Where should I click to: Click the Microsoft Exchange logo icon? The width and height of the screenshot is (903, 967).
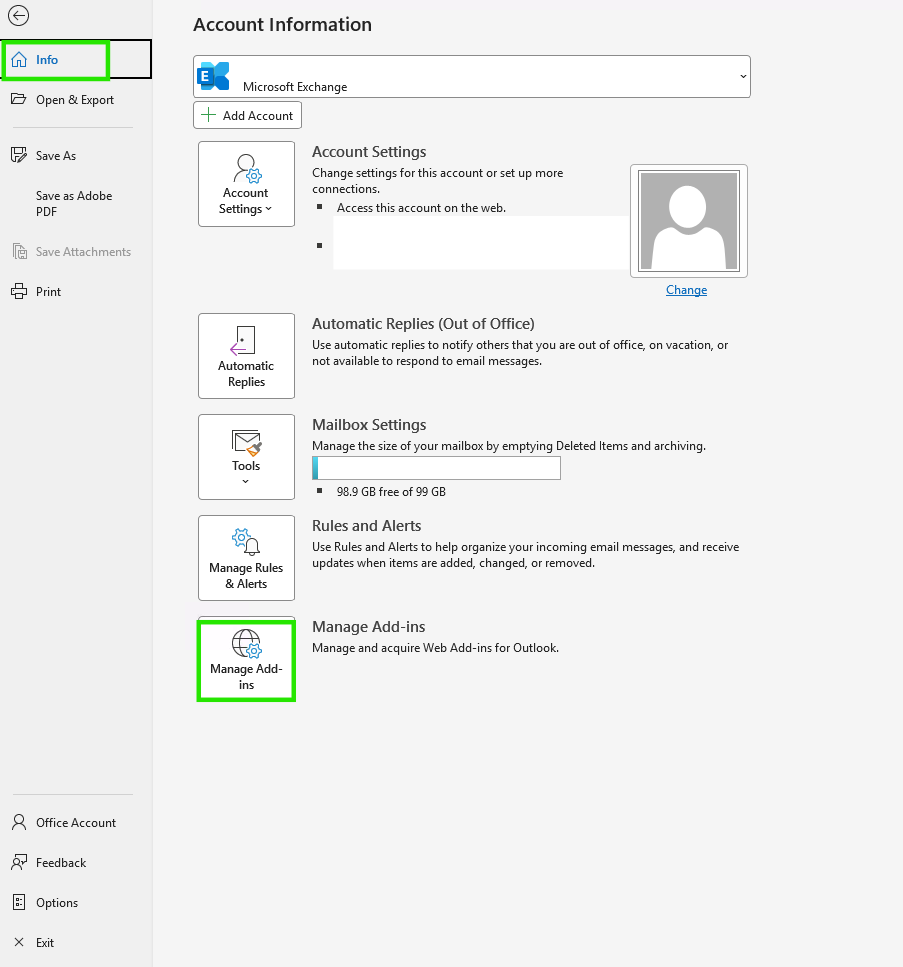[213, 76]
